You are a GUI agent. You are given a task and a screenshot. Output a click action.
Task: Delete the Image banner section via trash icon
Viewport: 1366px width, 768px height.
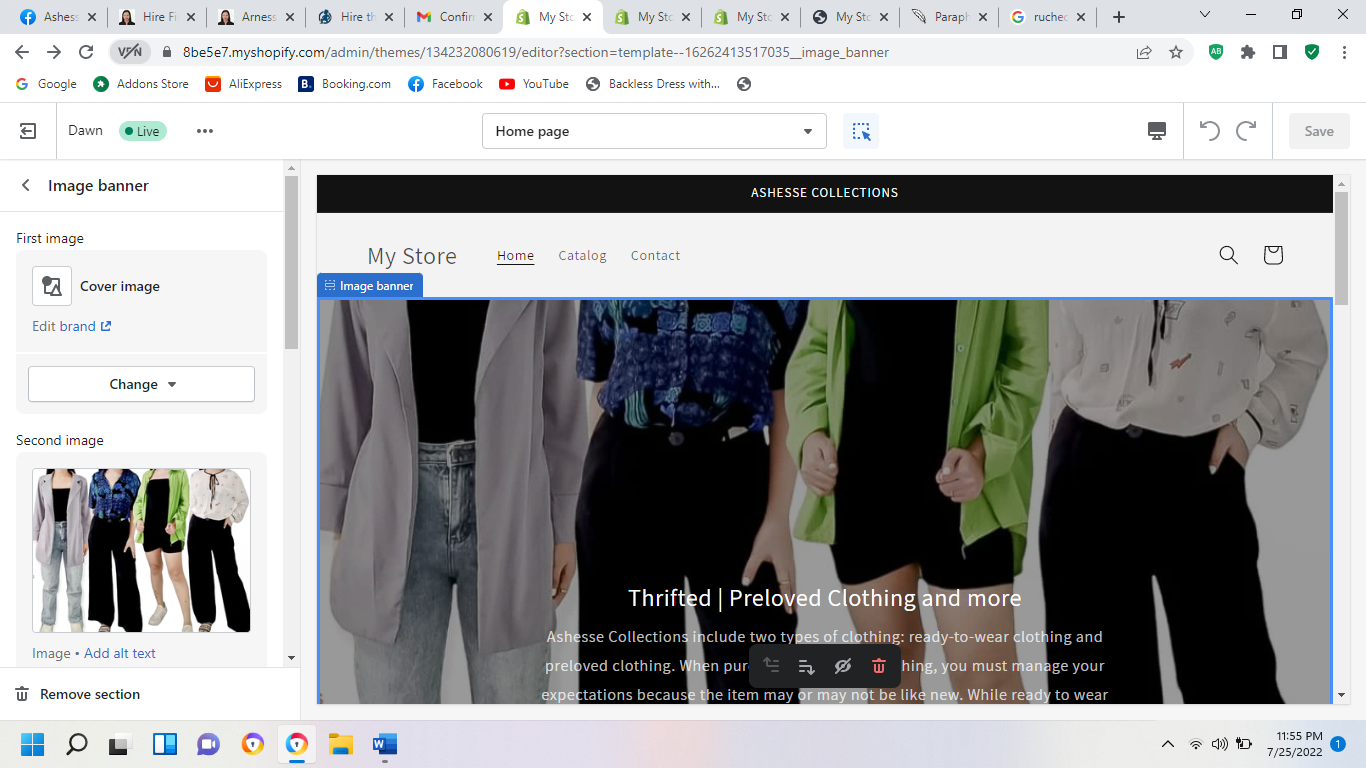click(x=879, y=666)
